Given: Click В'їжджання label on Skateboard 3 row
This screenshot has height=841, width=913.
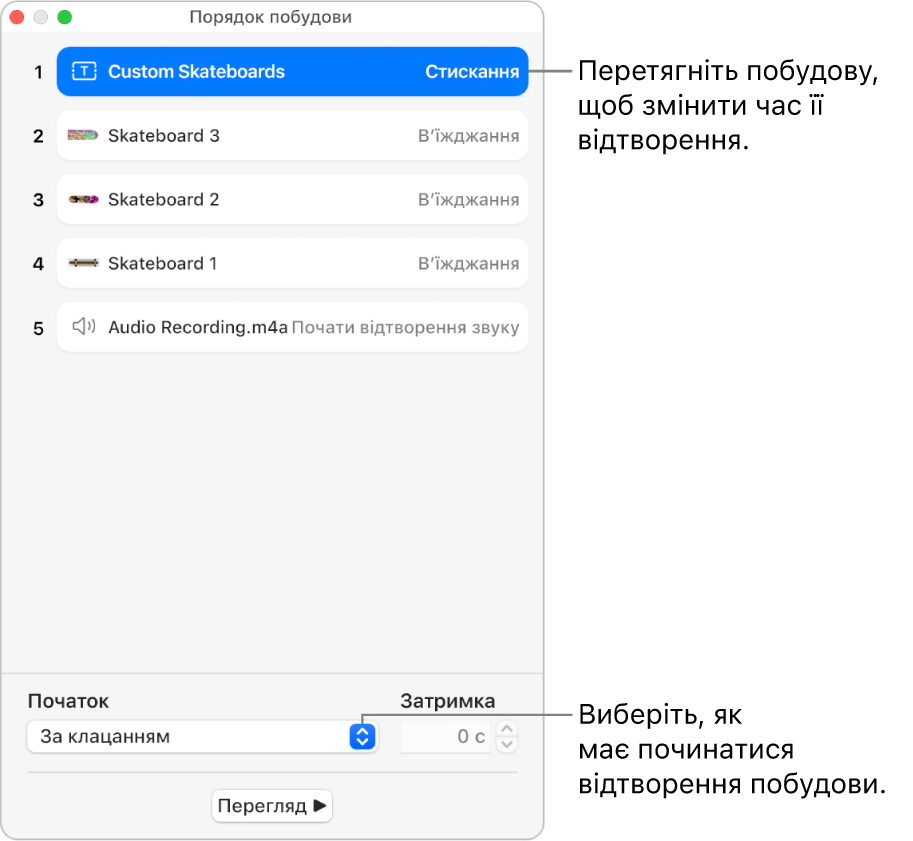Looking at the screenshot, I should [468, 136].
